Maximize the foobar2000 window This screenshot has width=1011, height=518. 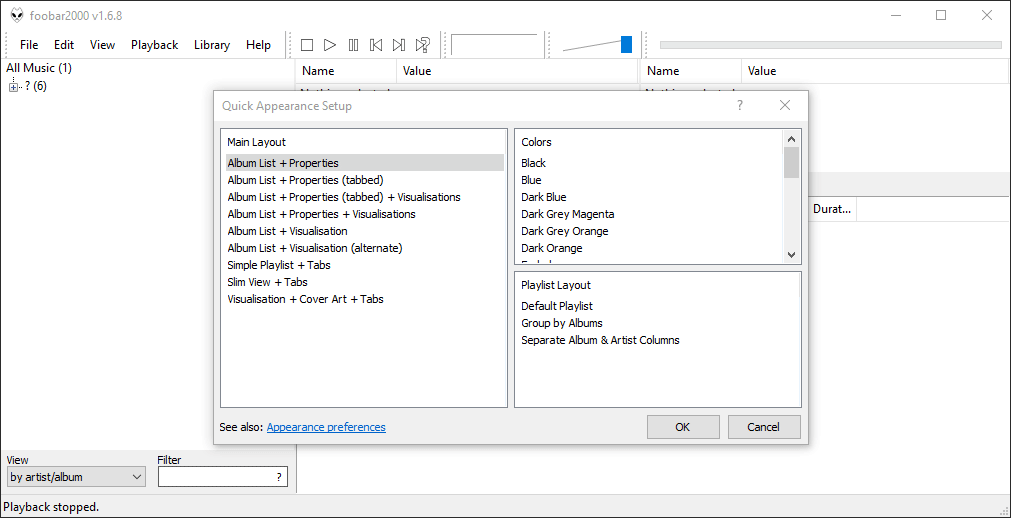[941, 15]
